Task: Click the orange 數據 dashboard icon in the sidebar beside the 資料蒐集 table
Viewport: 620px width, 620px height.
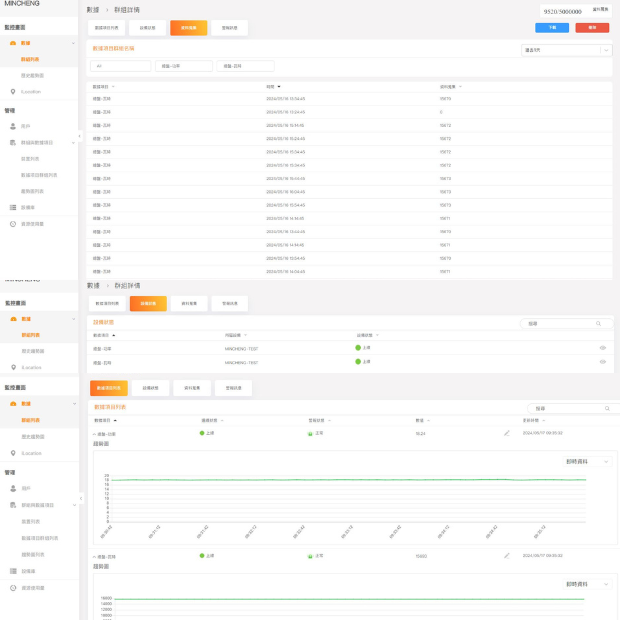Action: [13, 43]
